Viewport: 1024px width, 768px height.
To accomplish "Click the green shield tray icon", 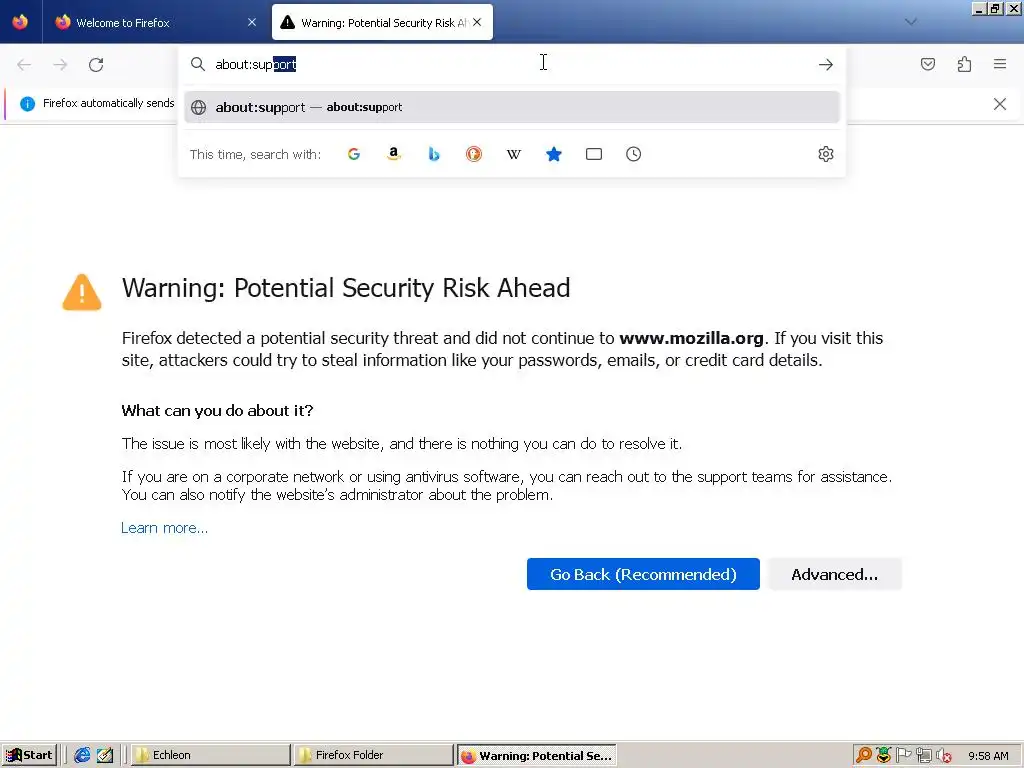I will pos(884,756).
